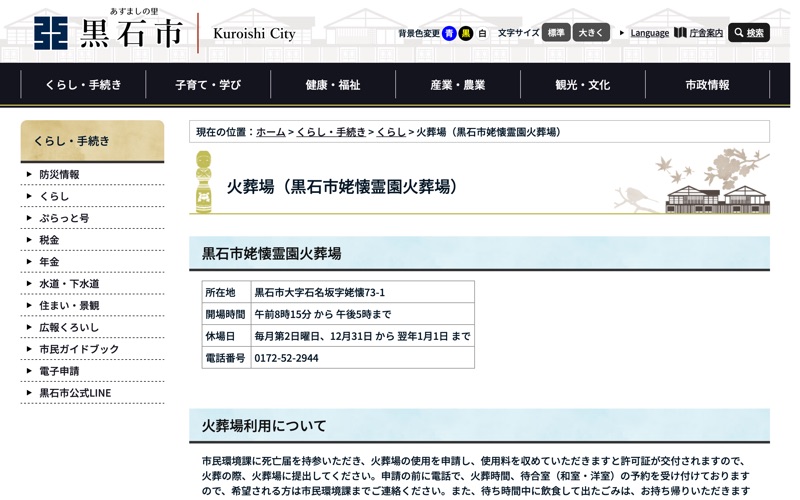800x500 pixels.
Task: Click the 開場時間 table label
Action: [x=225, y=314]
